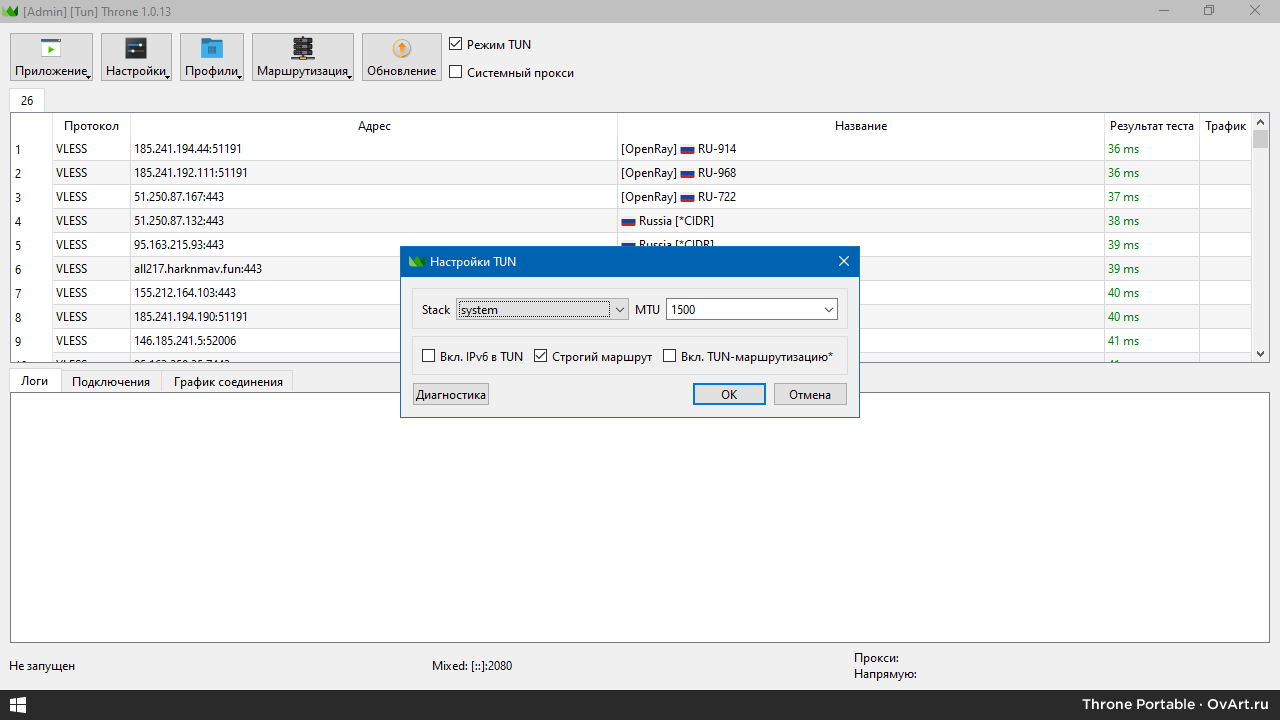
Task: Close the Настройки TUN dialog
Action: click(843, 262)
